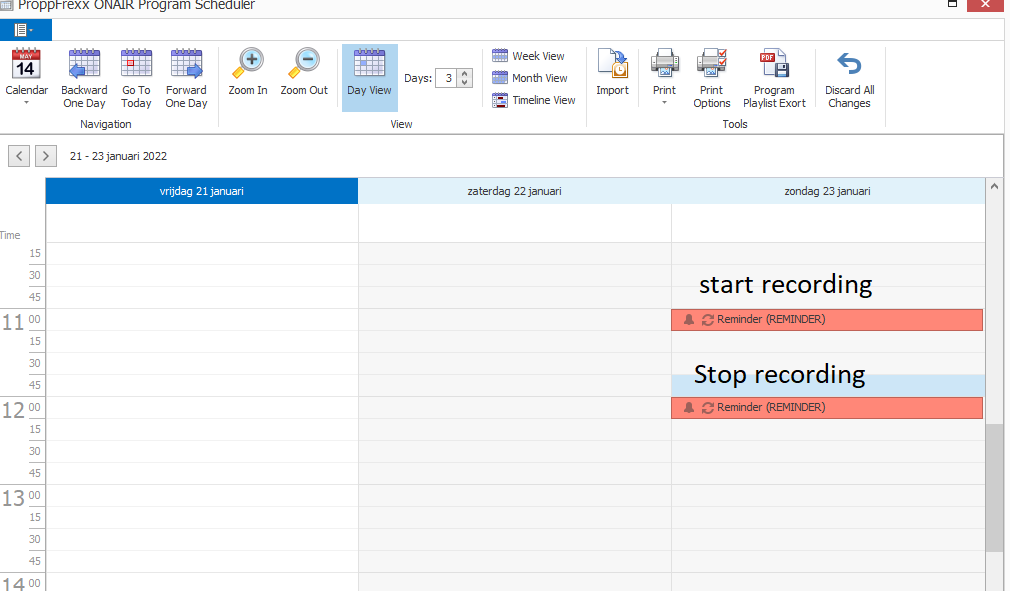Expand the Print dropdown arrow

[x=664, y=103]
